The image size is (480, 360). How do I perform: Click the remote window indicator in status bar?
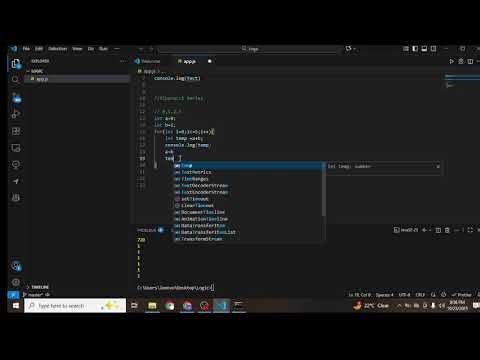click(x=13, y=295)
